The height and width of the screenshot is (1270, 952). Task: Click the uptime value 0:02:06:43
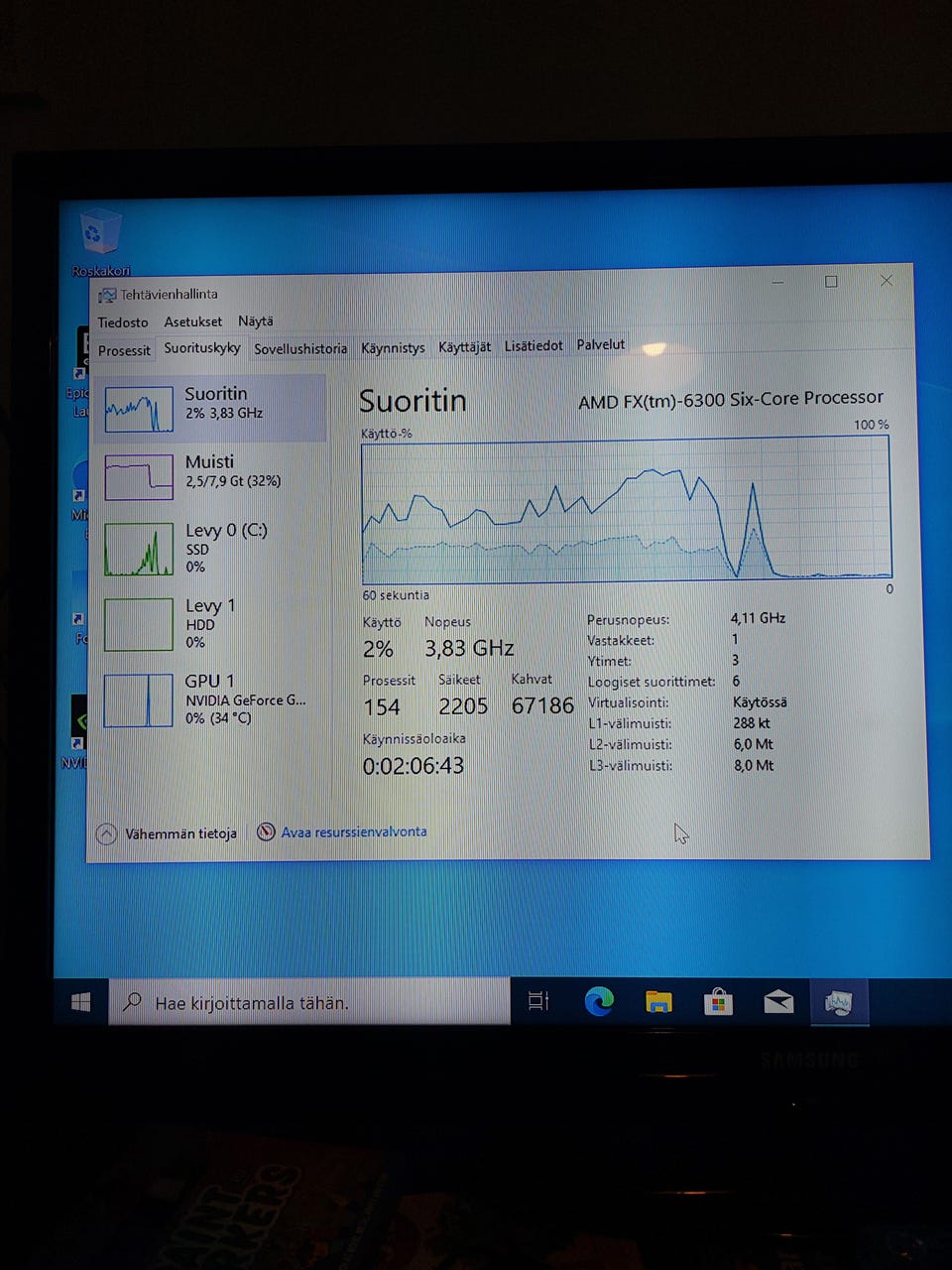click(x=414, y=766)
